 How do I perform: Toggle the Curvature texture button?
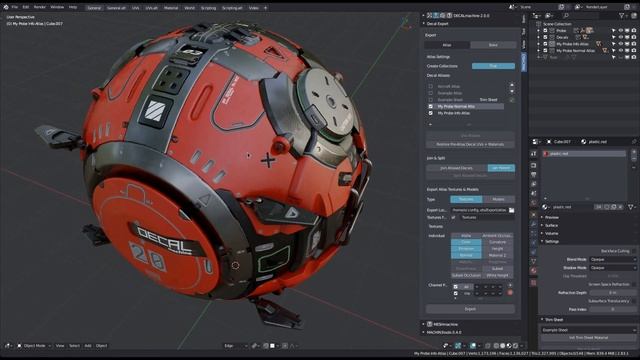click(x=497, y=242)
